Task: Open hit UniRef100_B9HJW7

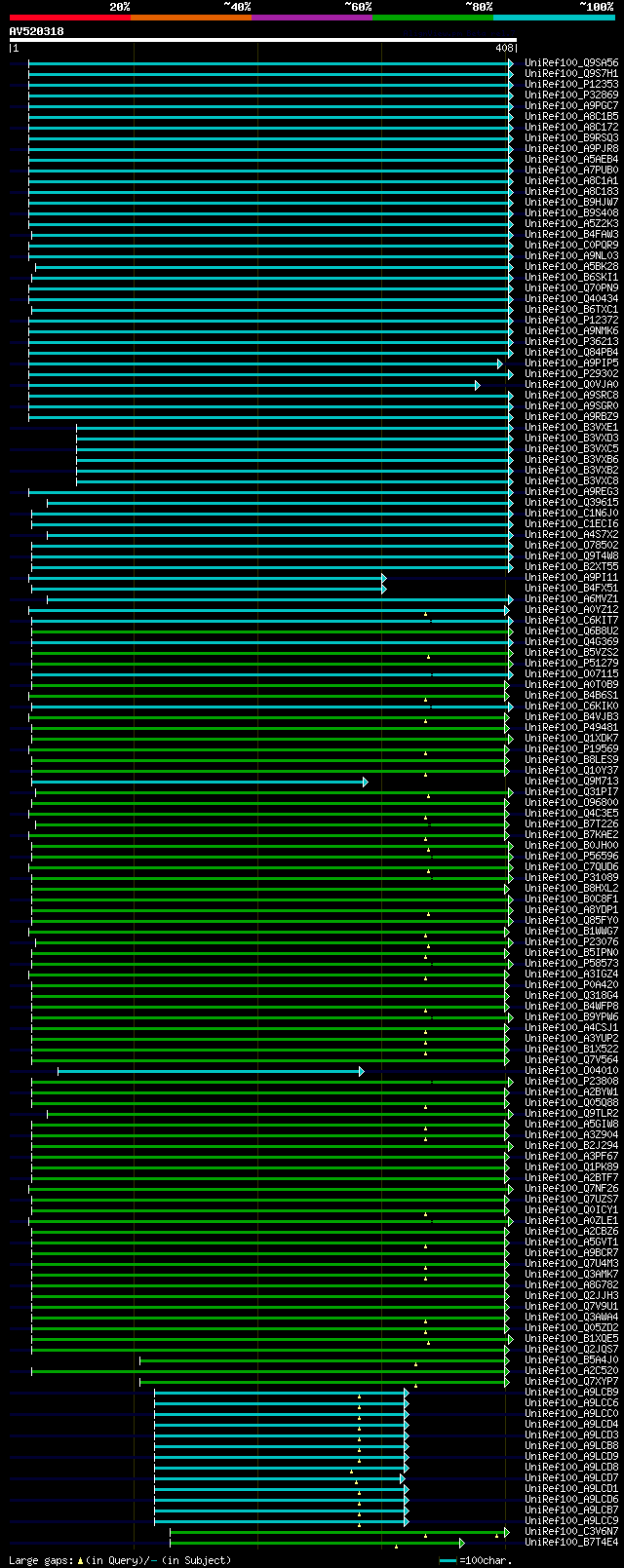Action: click(571, 202)
